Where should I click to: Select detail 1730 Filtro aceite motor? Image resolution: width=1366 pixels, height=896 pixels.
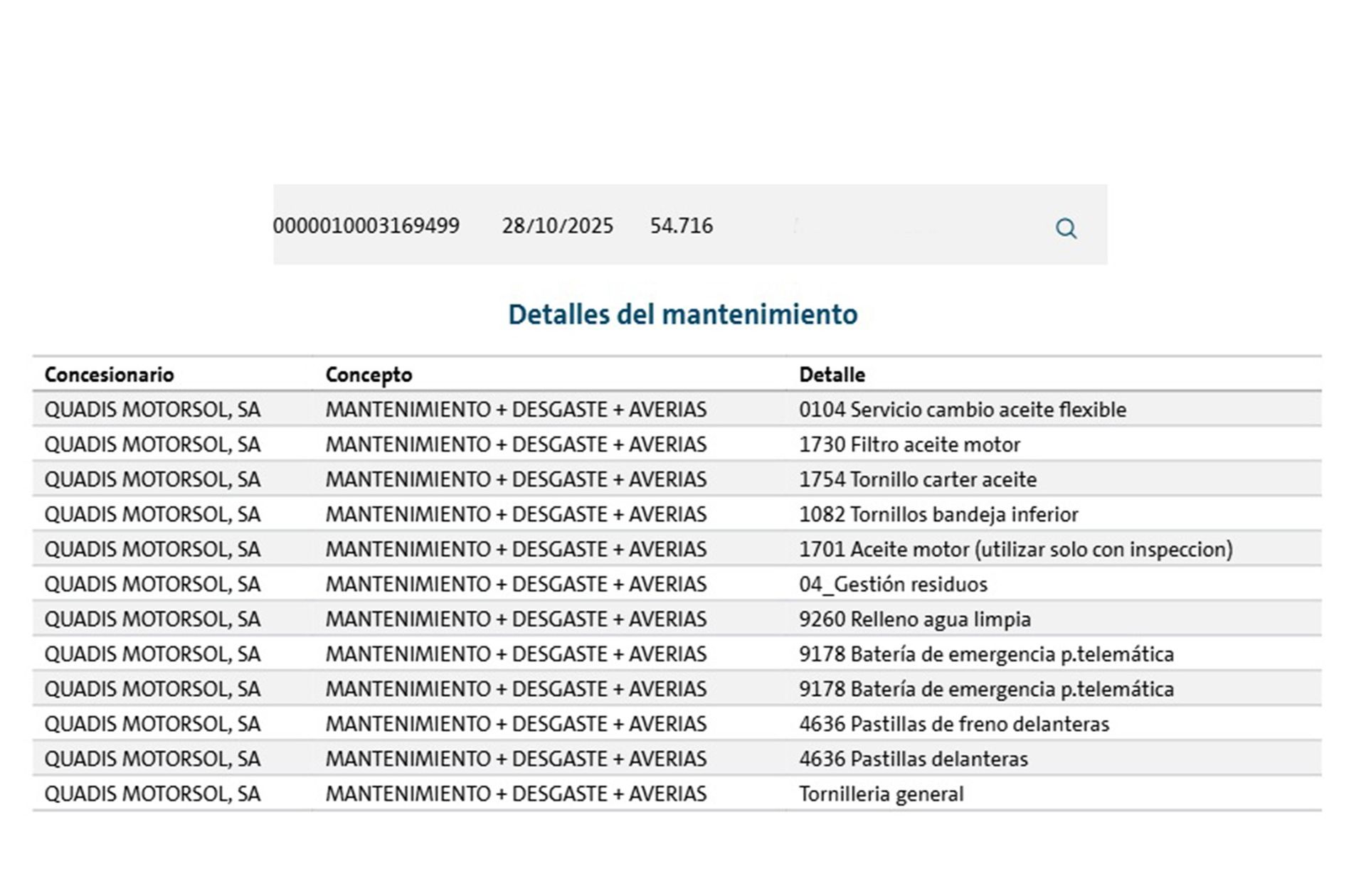click(x=909, y=444)
